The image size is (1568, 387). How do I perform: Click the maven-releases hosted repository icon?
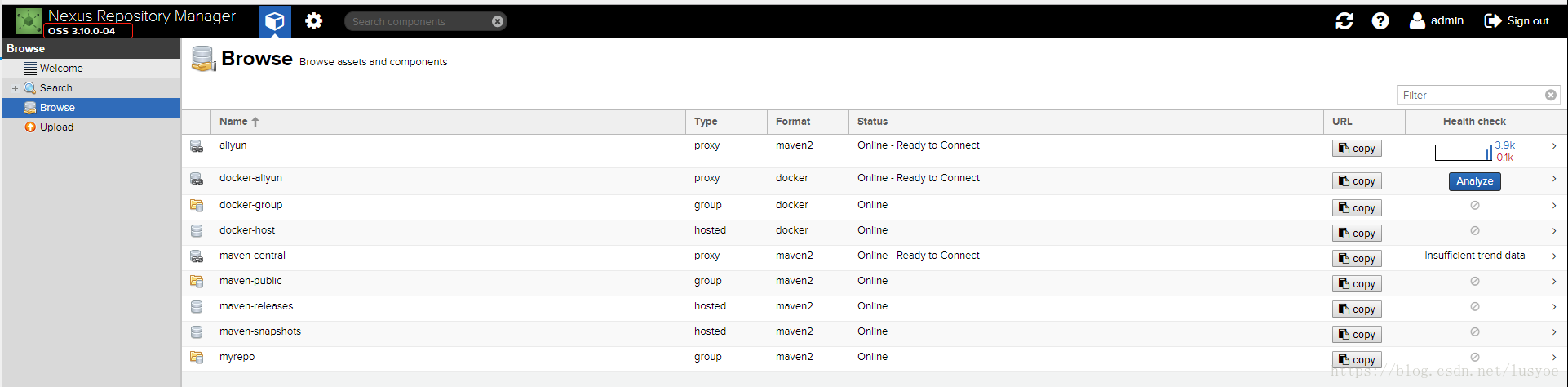[197, 307]
